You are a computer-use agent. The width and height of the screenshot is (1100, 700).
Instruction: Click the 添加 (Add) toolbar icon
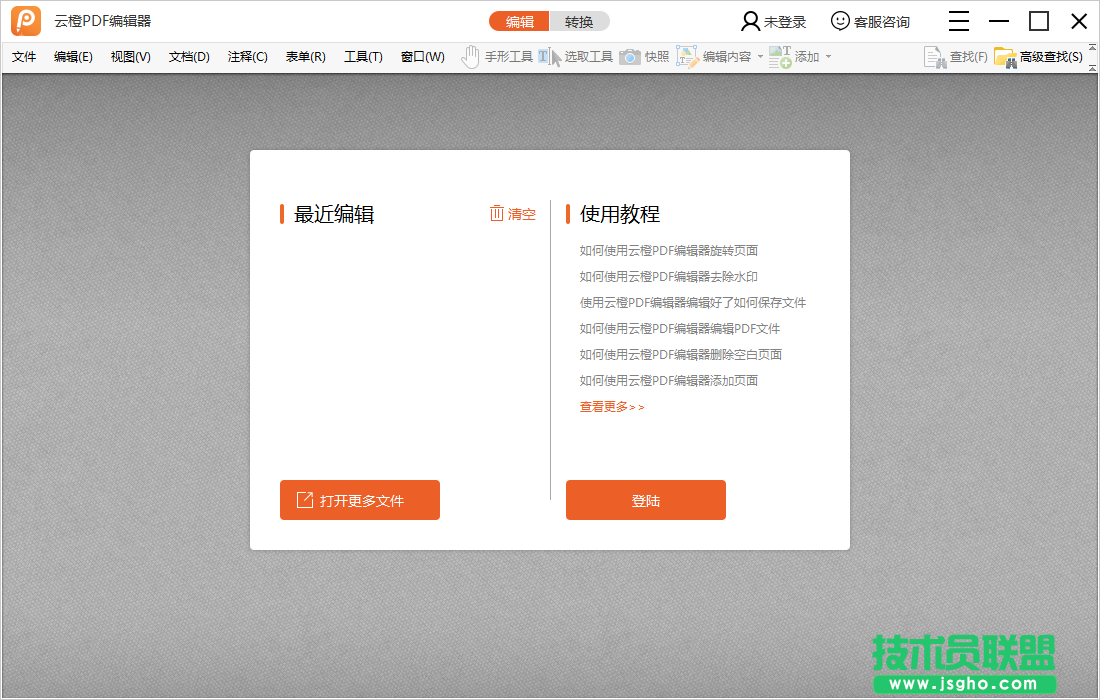795,56
